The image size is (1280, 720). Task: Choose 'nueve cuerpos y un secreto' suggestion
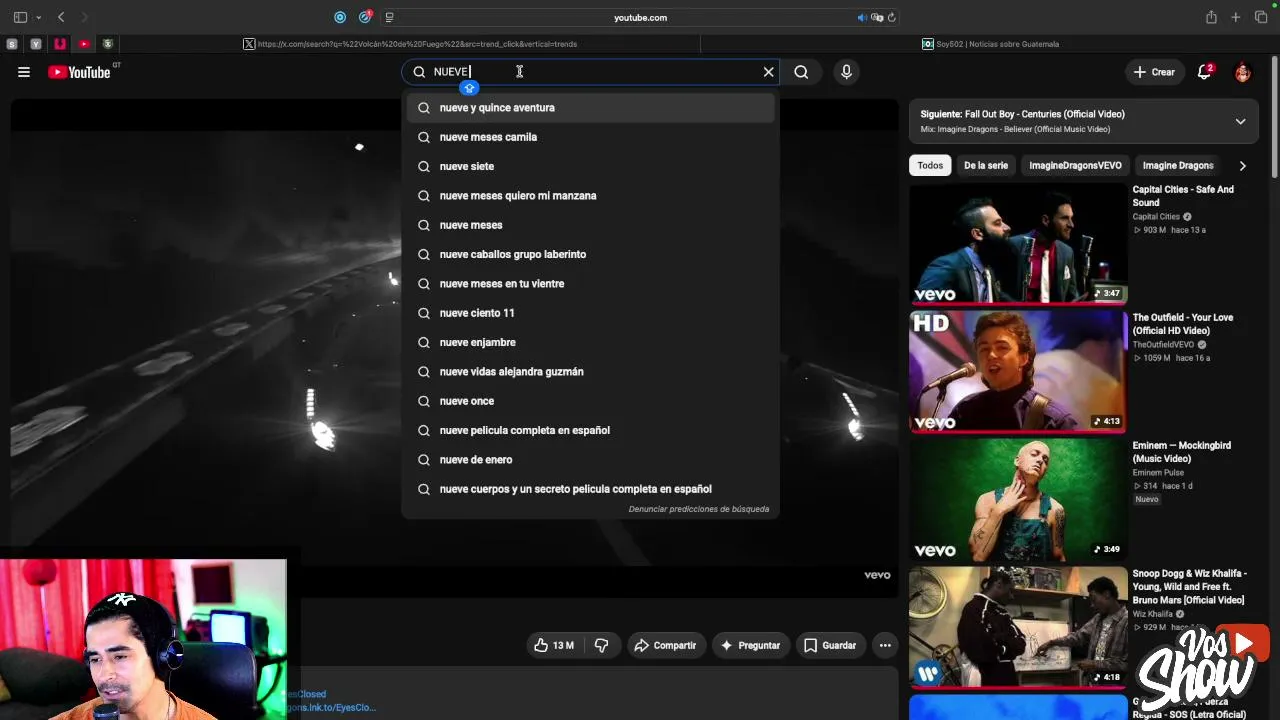point(590,489)
